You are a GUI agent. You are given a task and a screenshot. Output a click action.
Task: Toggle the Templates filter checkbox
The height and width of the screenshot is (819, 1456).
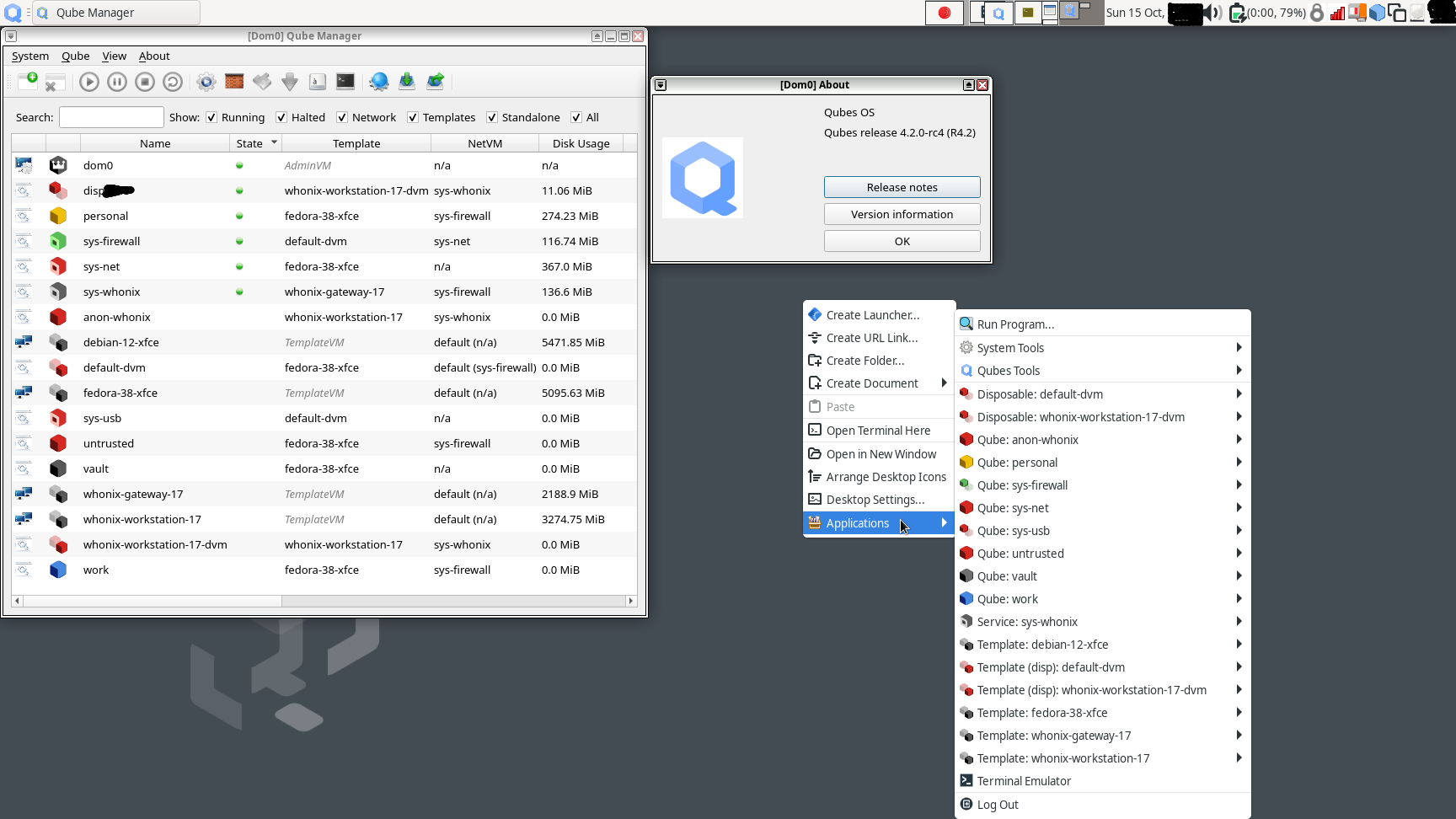click(413, 117)
